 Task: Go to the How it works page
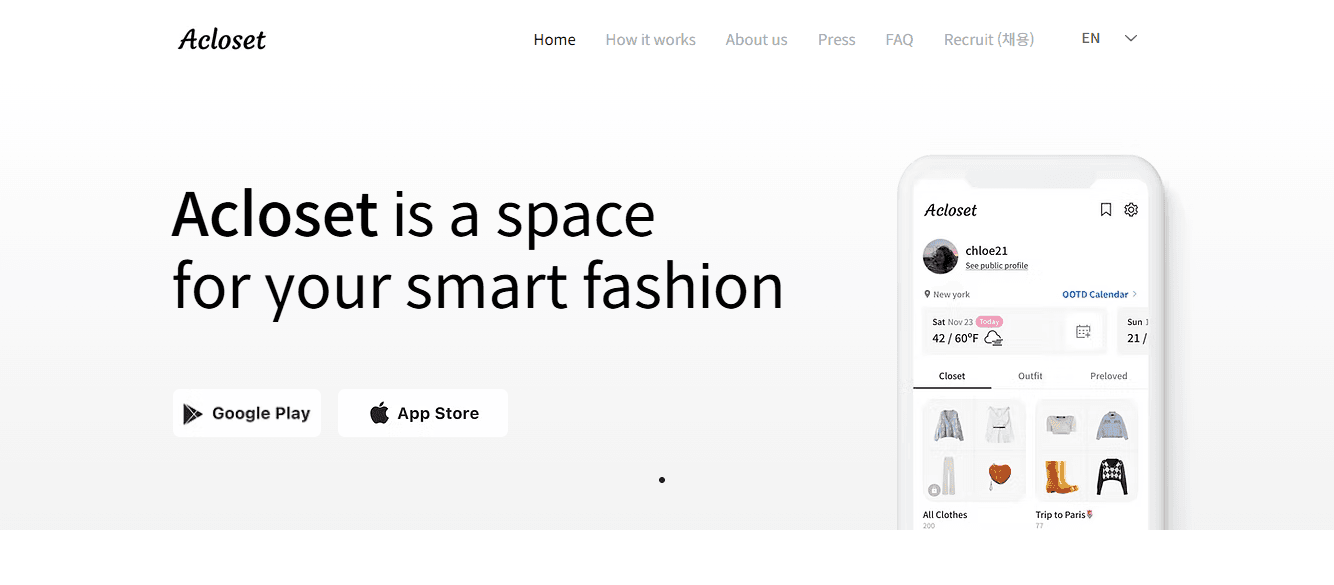[x=650, y=40]
